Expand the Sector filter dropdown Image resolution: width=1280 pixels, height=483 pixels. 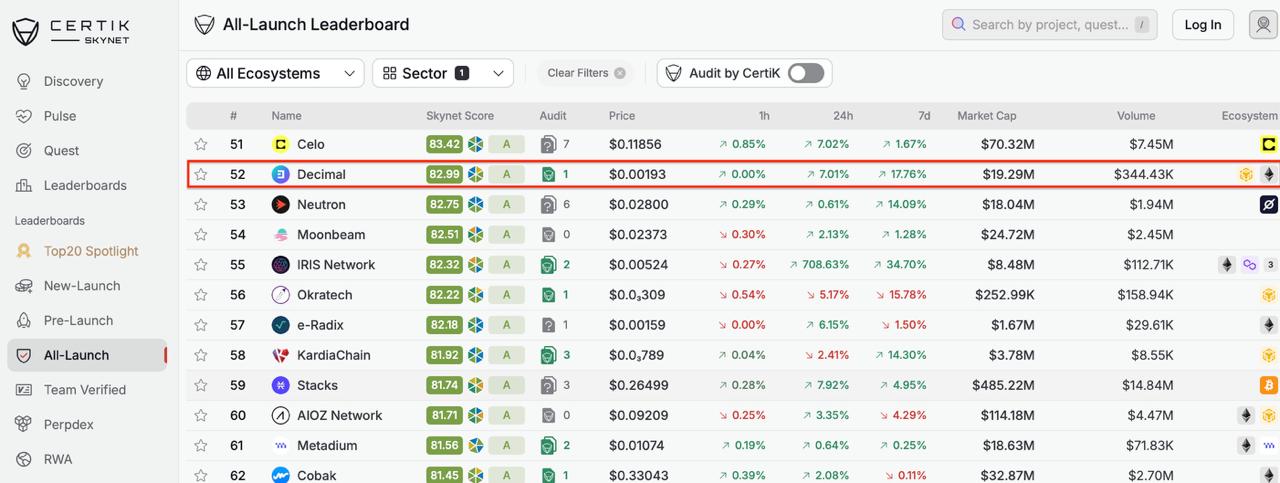coord(443,73)
